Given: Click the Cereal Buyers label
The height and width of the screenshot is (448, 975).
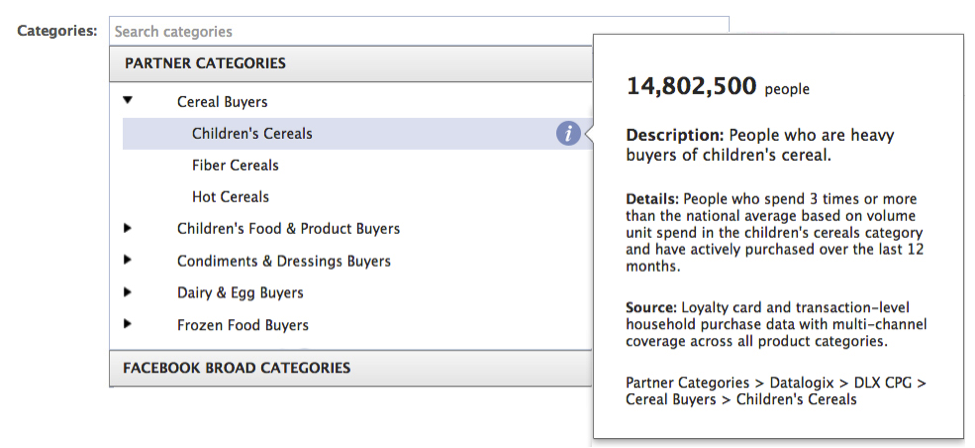Looking at the screenshot, I should click(x=222, y=102).
